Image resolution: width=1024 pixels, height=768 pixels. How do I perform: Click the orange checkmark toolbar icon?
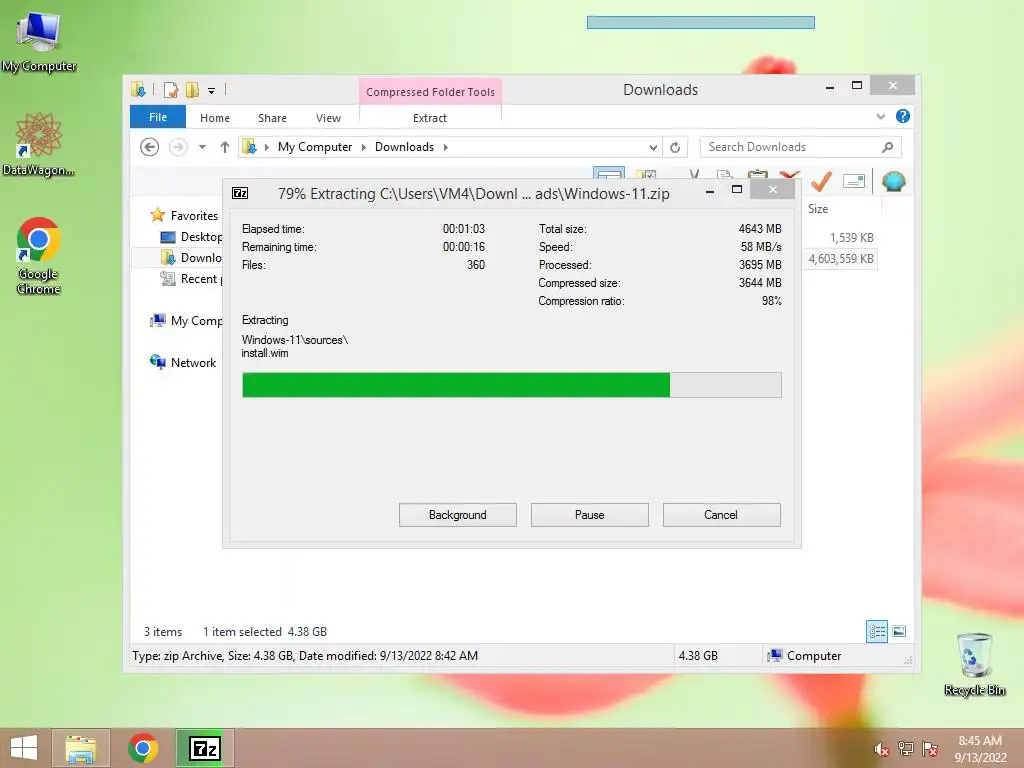821,181
